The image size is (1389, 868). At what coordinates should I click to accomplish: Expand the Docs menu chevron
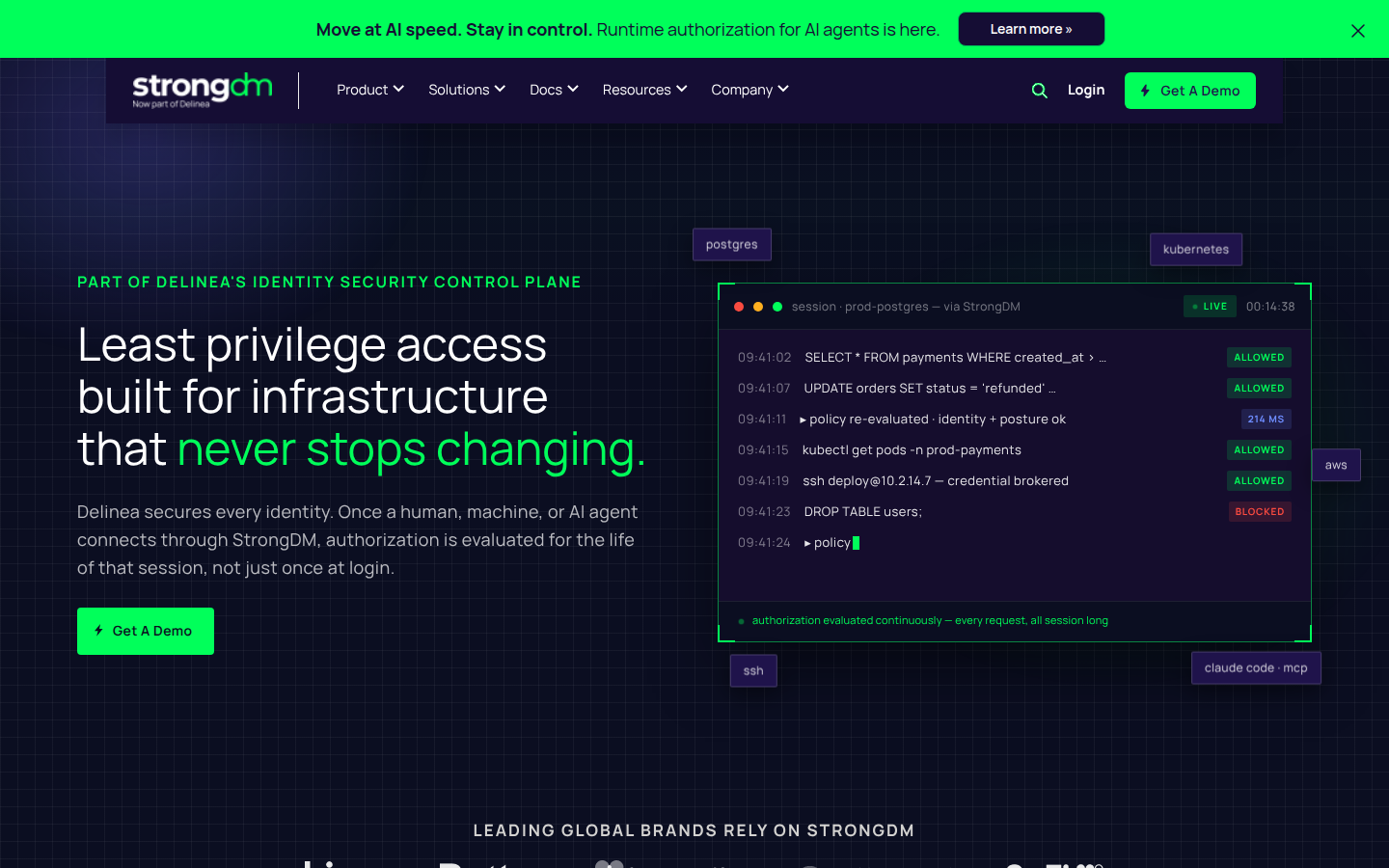tap(573, 89)
